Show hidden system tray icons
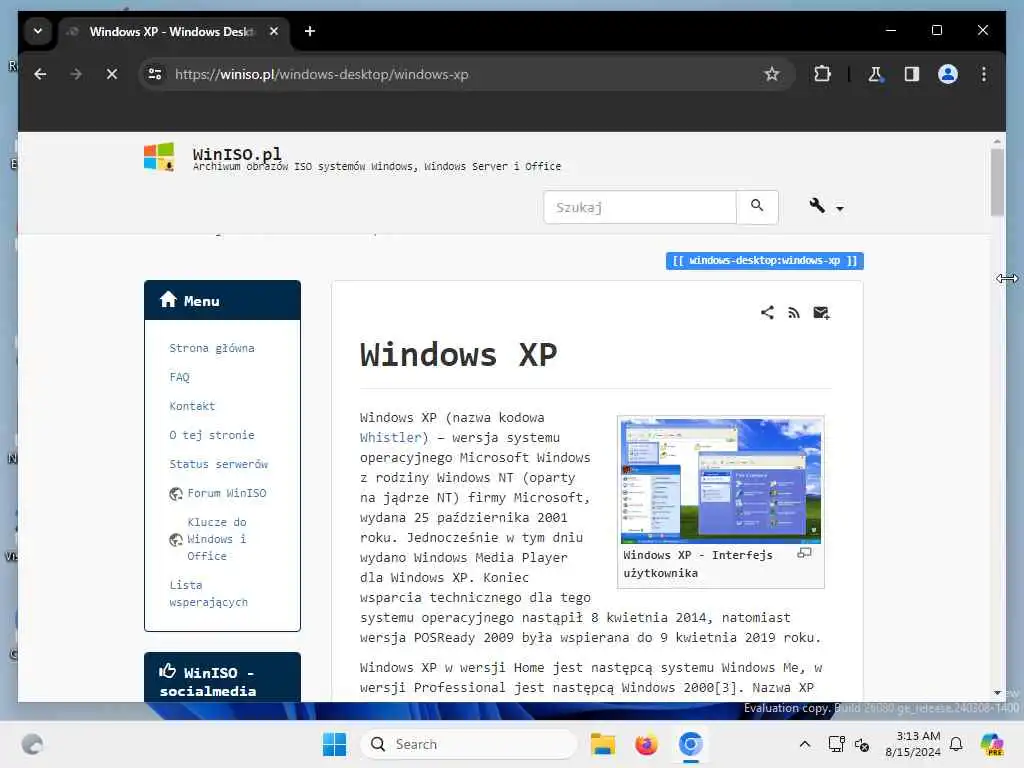The image size is (1024, 768). pos(805,744)
